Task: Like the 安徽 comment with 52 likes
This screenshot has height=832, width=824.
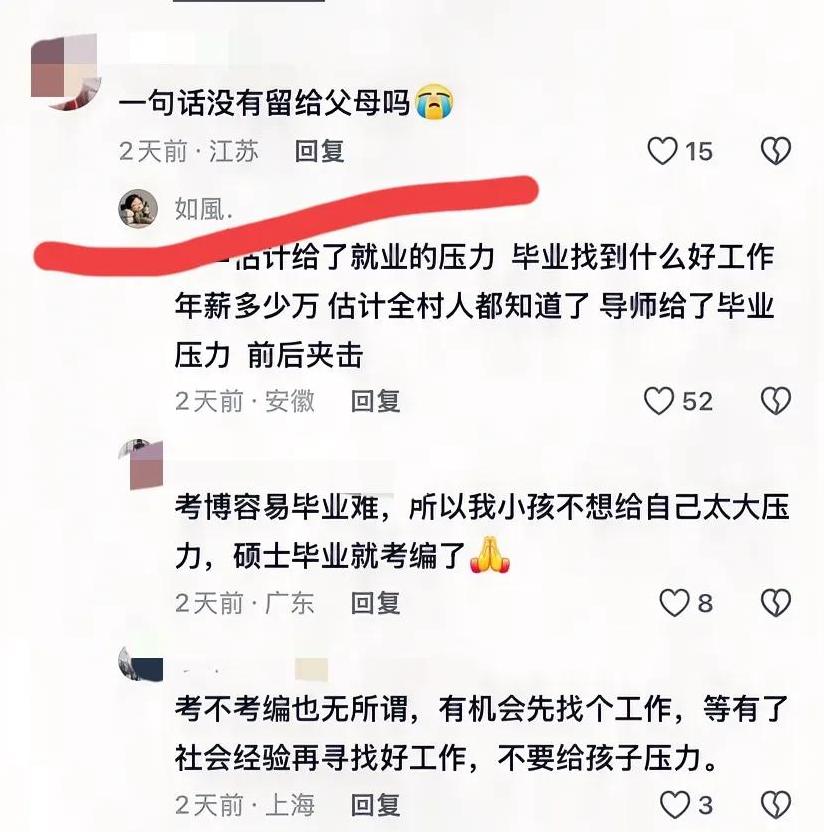Action: click(x=659, y=401)
